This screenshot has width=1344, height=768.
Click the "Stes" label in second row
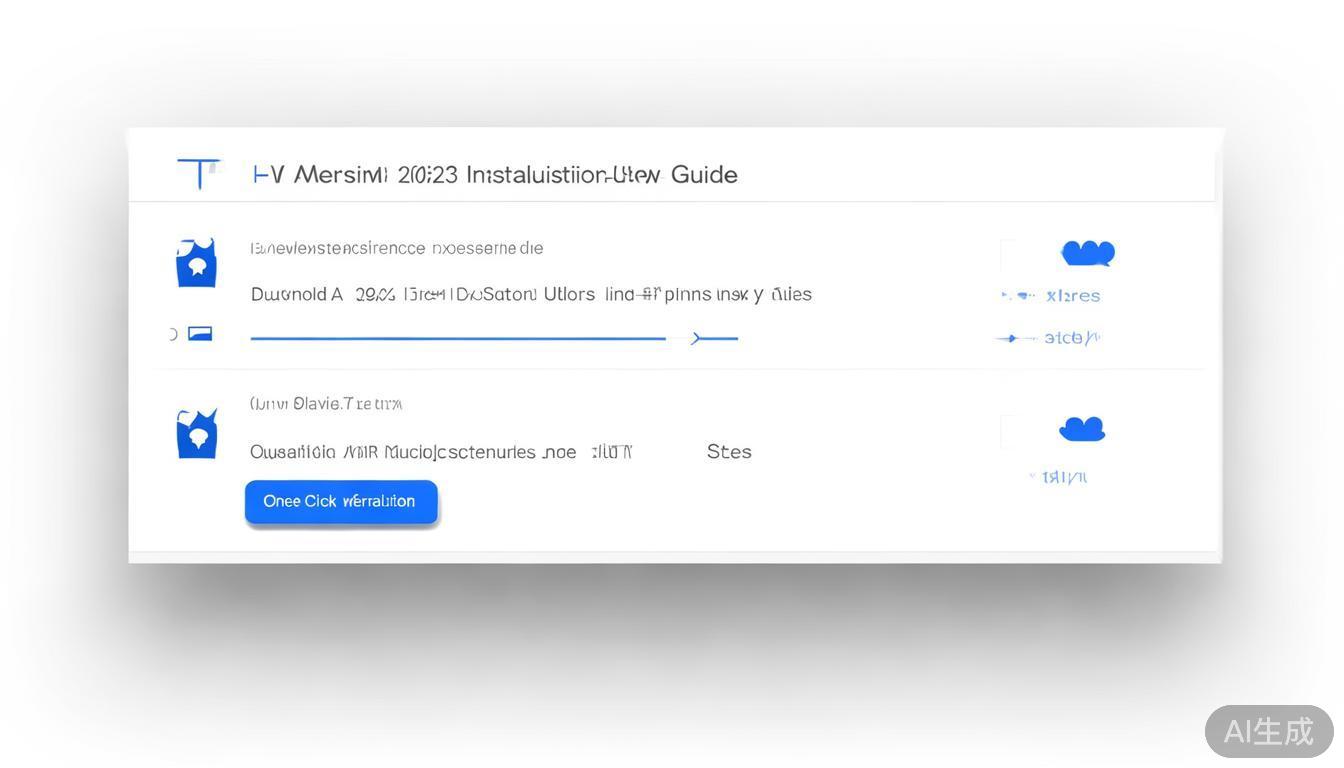pos(729,451)
